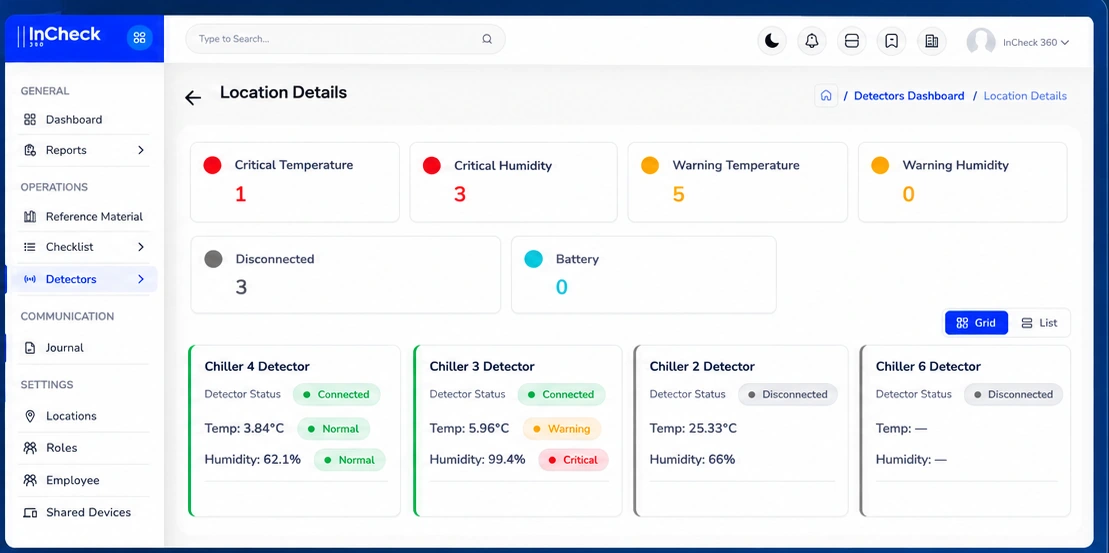
Task: Click the Reports icon in sidebar
Action: [x=30, y=150]
